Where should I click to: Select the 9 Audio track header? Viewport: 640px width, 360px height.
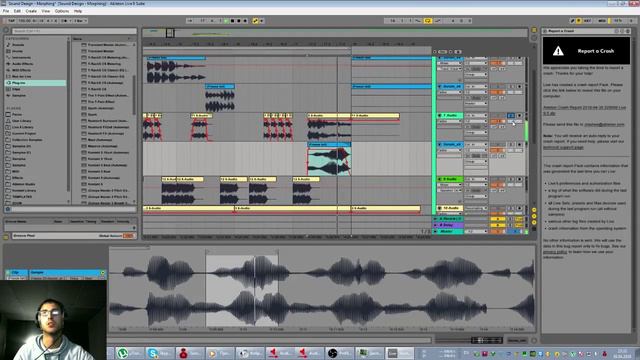(450, 179)
